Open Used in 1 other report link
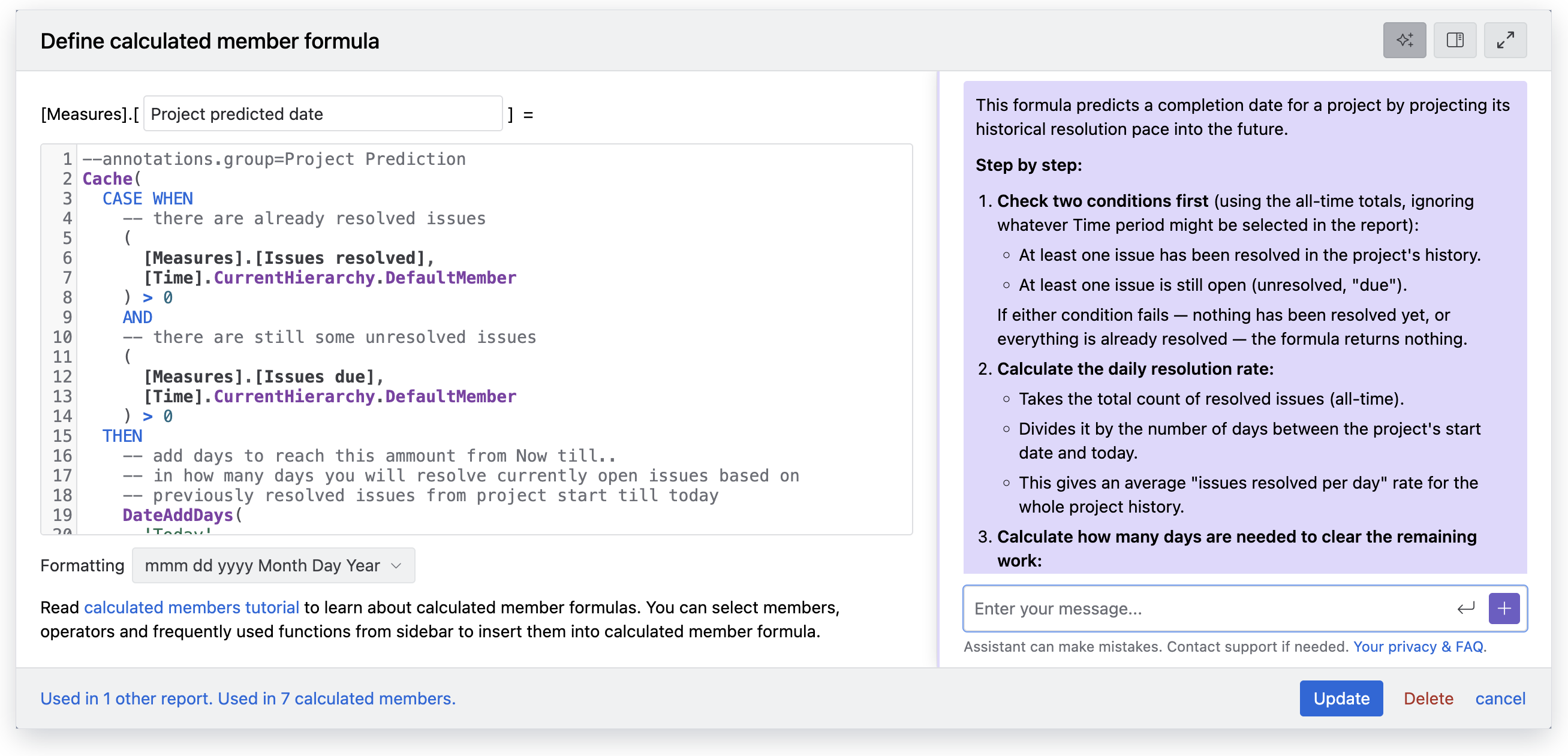Screen dimensions: 1568x756 [x=127, y=699]
